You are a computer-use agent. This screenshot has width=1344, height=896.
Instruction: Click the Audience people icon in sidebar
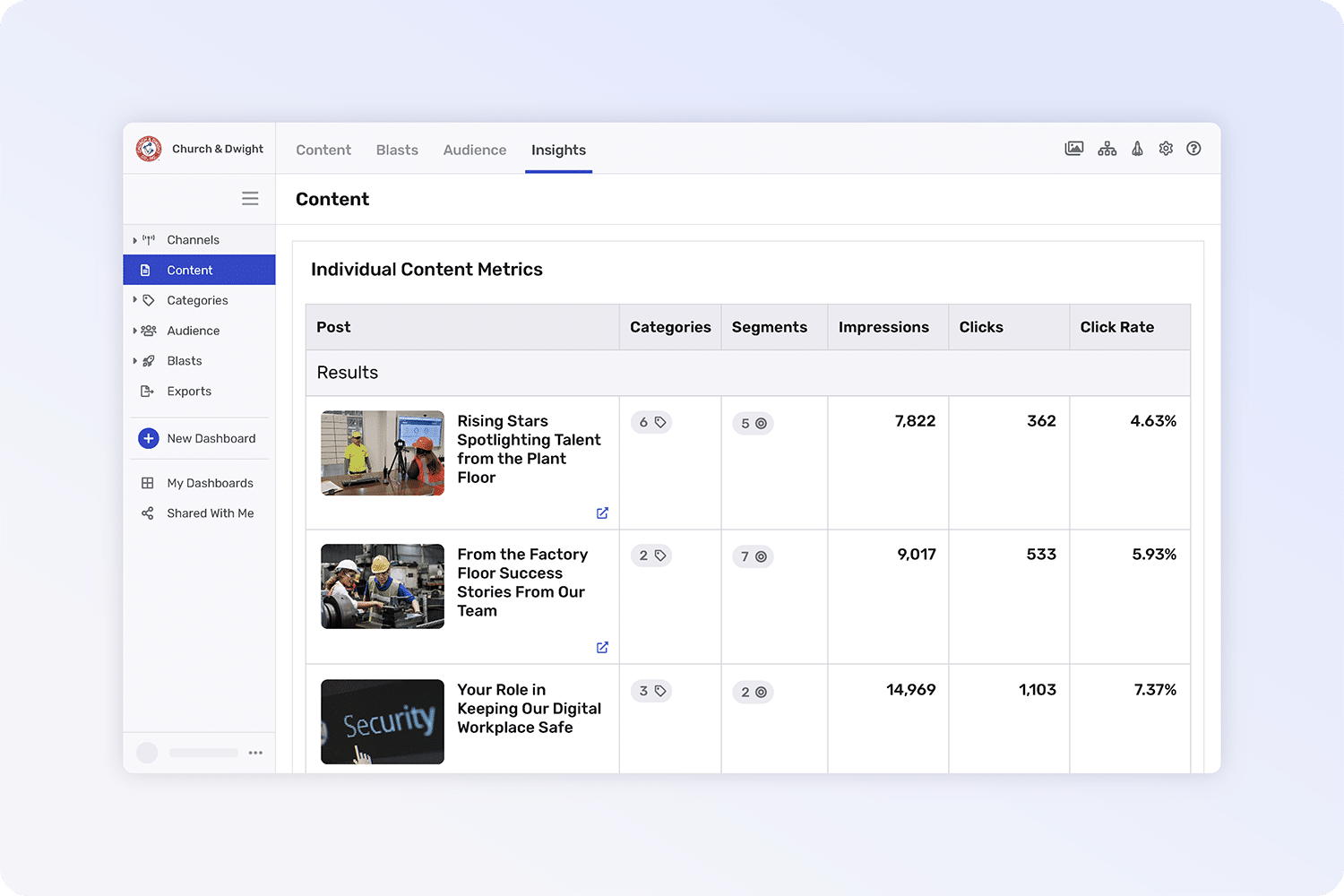tap(149, 331)
